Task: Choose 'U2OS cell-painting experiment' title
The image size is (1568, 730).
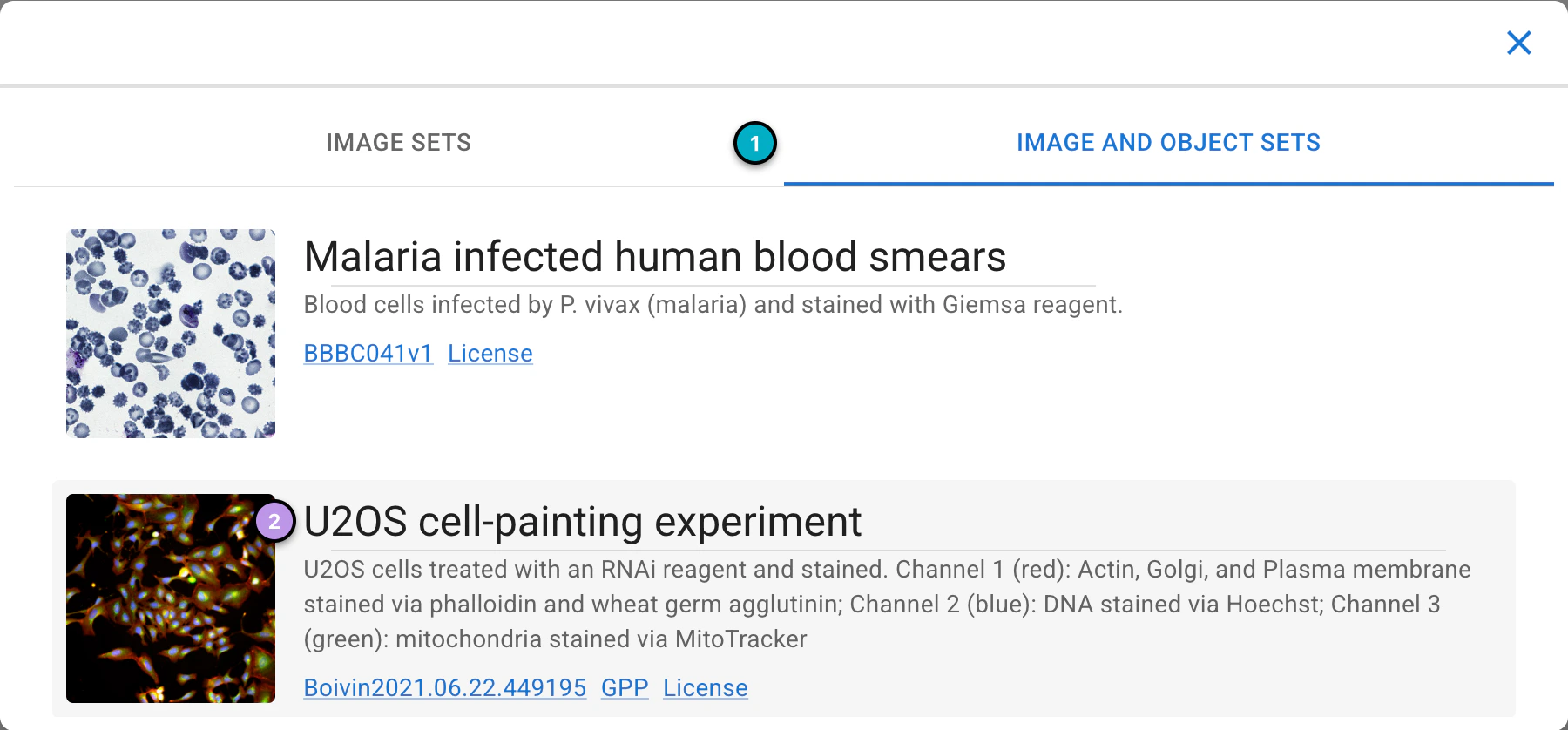Action: tap(583, 522)
